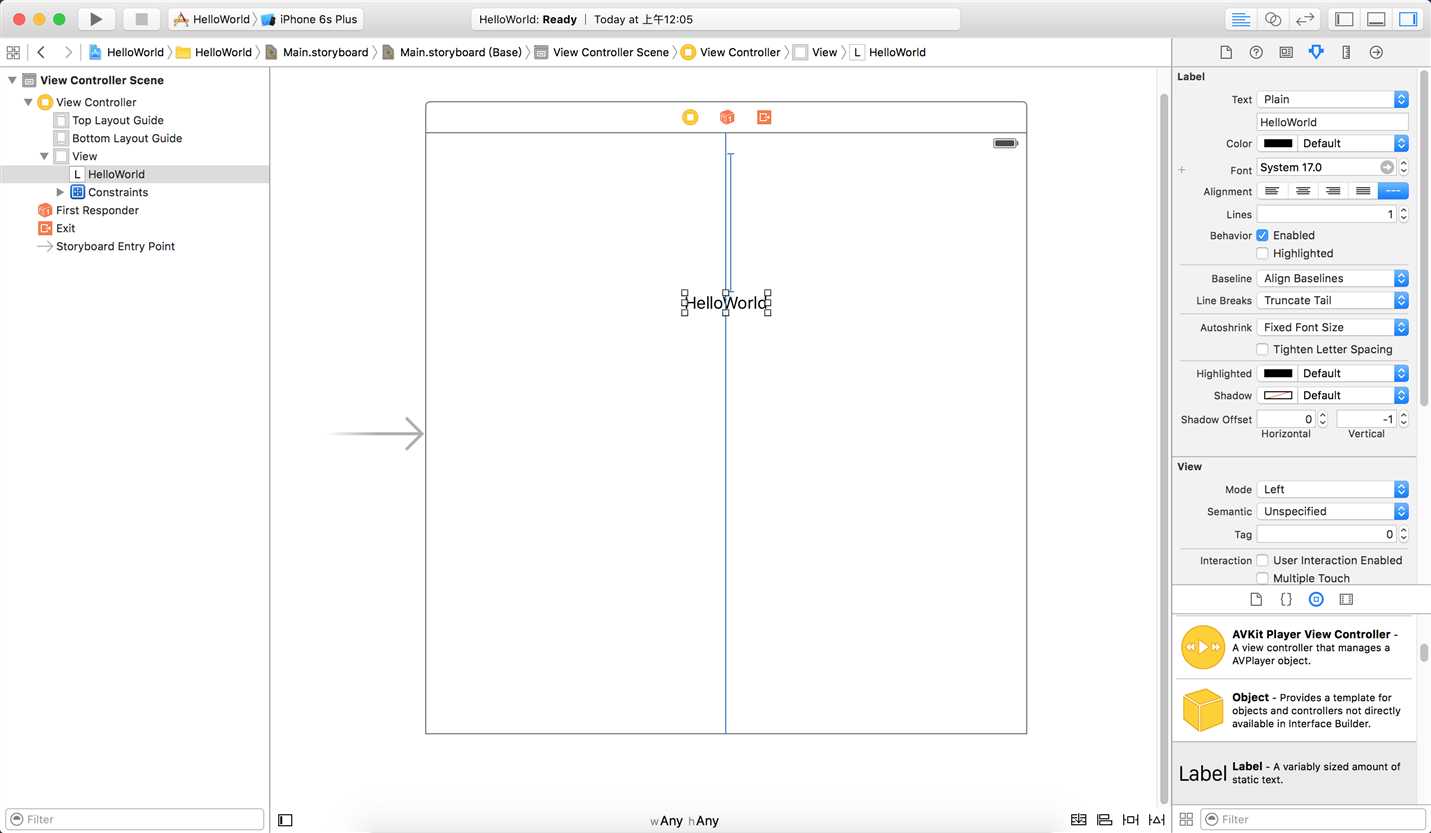Image resolution: width=1431 pixels, height=833 pixels.
Task: Open Baseline Align Baselines dropdown
Action: [1332, 278]
